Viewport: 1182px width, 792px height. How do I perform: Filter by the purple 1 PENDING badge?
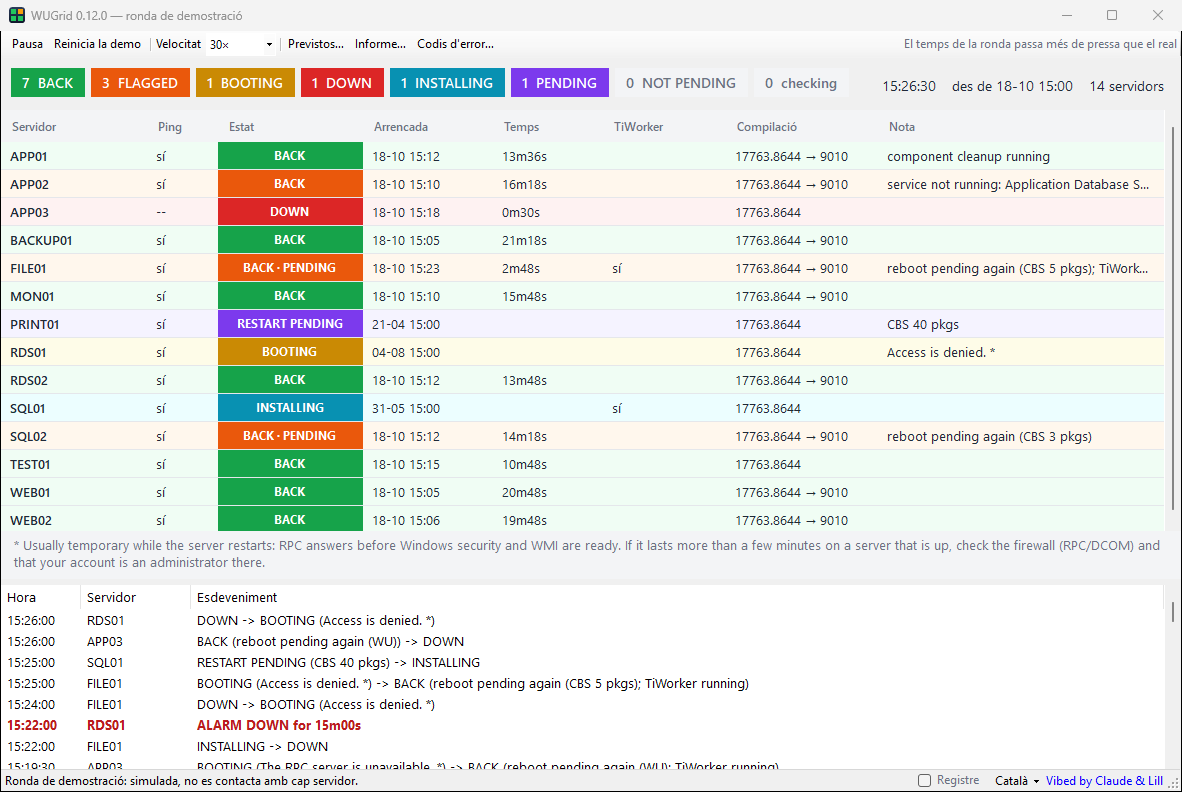(559, 83)
